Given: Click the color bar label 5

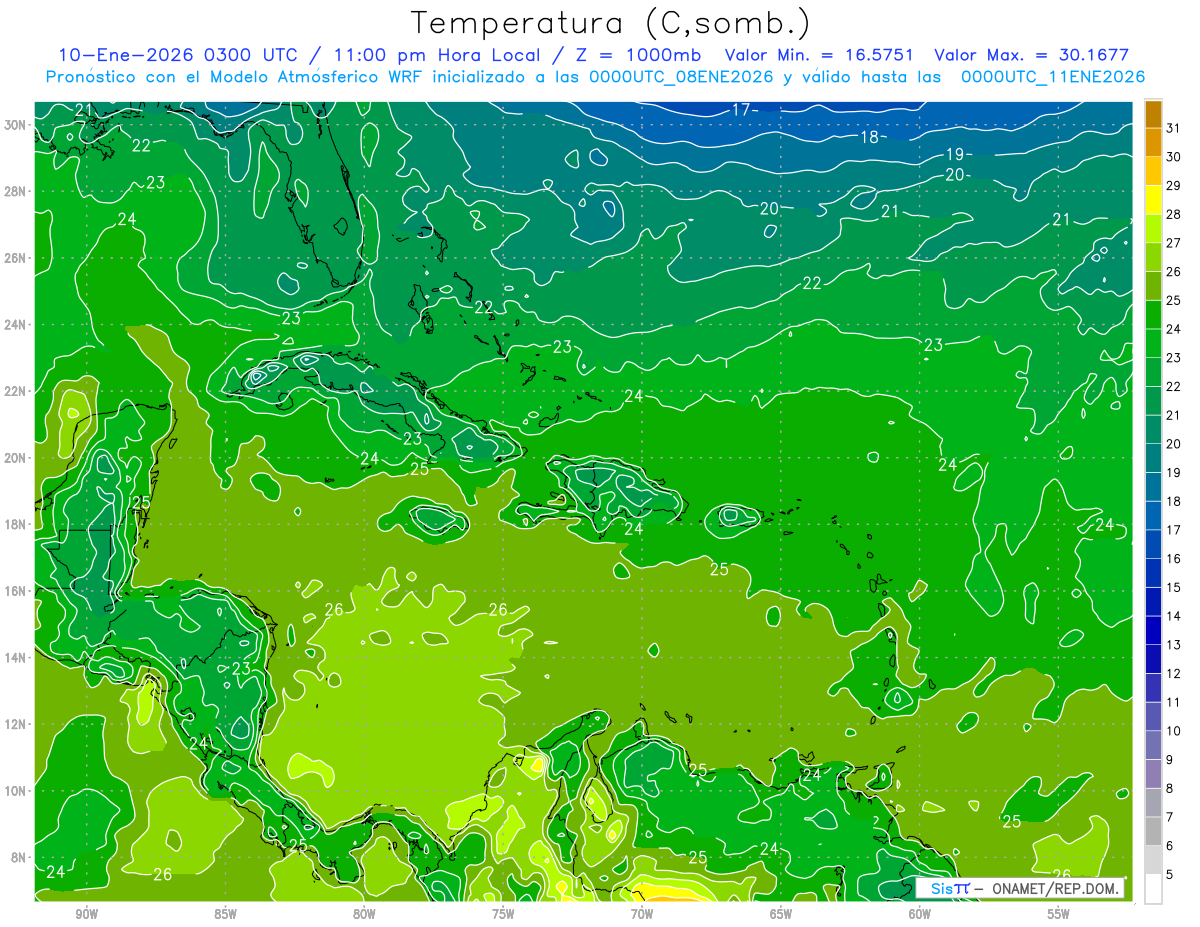Looking at the screenshot, I should pos(1171,875).
